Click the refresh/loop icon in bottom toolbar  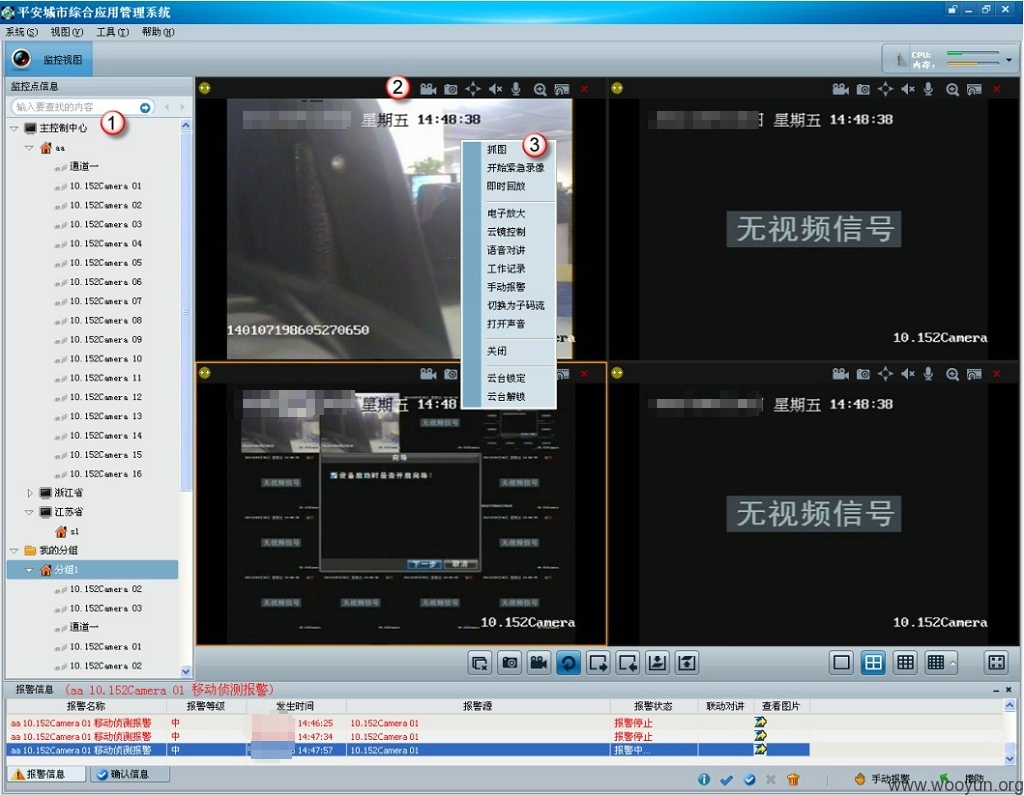[568, 663]
